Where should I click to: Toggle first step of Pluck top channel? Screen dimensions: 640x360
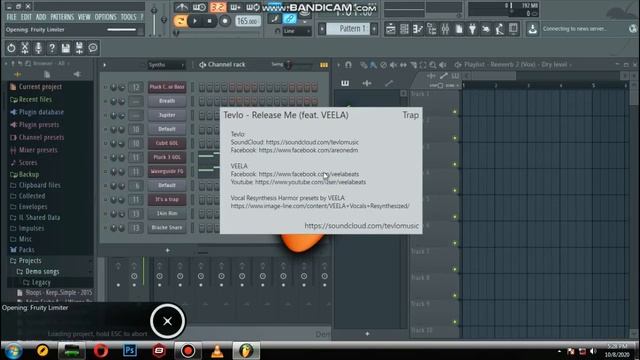click(x=202, y=87)
